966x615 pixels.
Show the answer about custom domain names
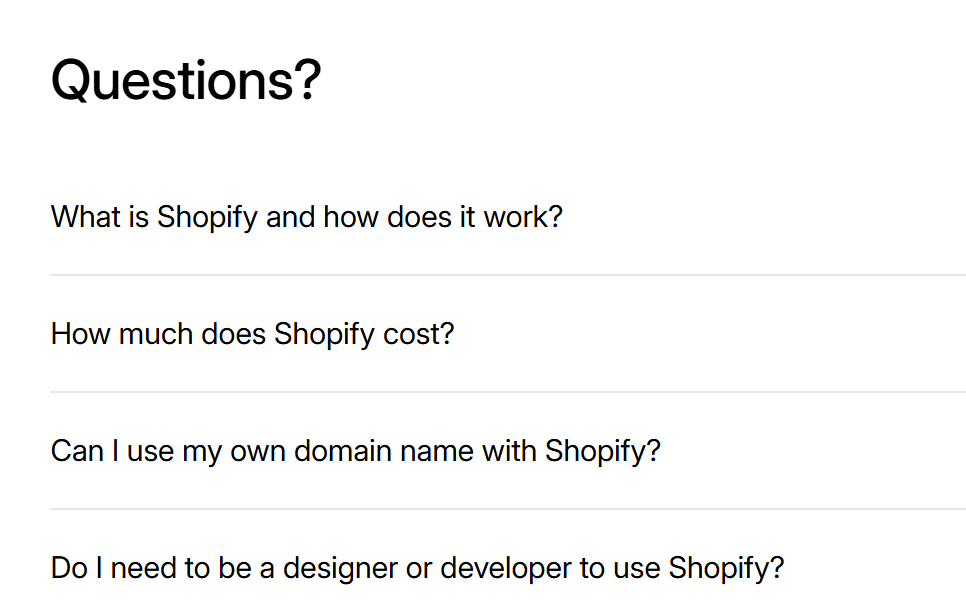tap(356, 450)
